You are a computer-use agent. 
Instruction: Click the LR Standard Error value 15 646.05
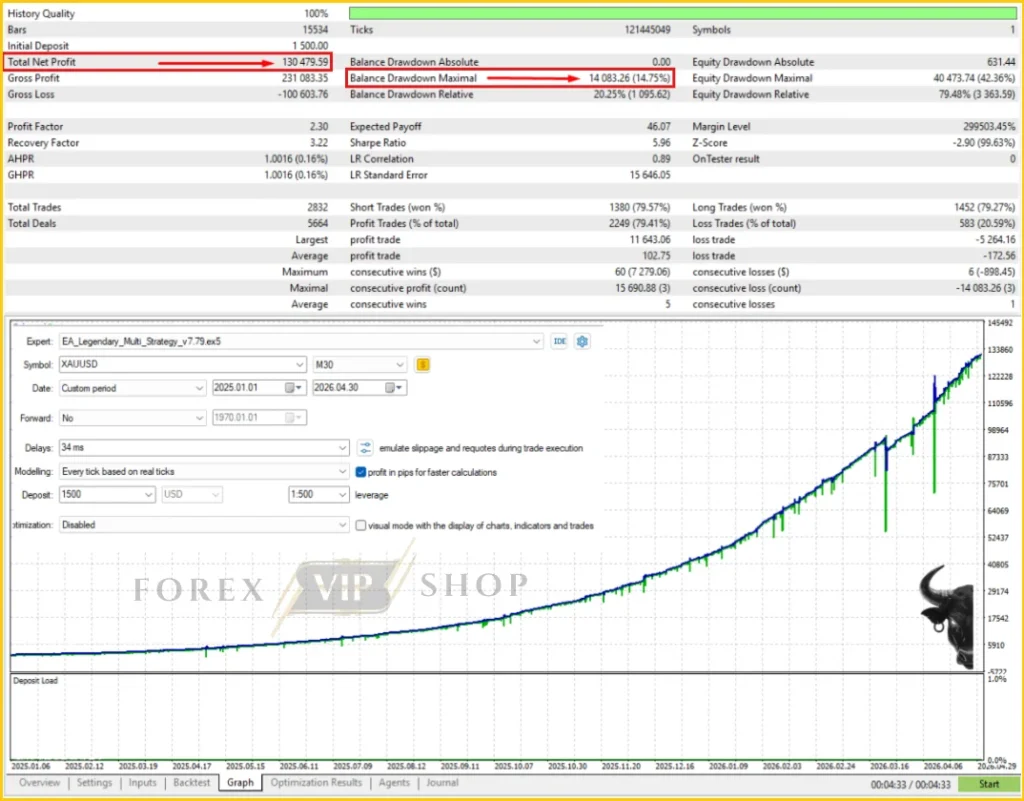point(650,175)
